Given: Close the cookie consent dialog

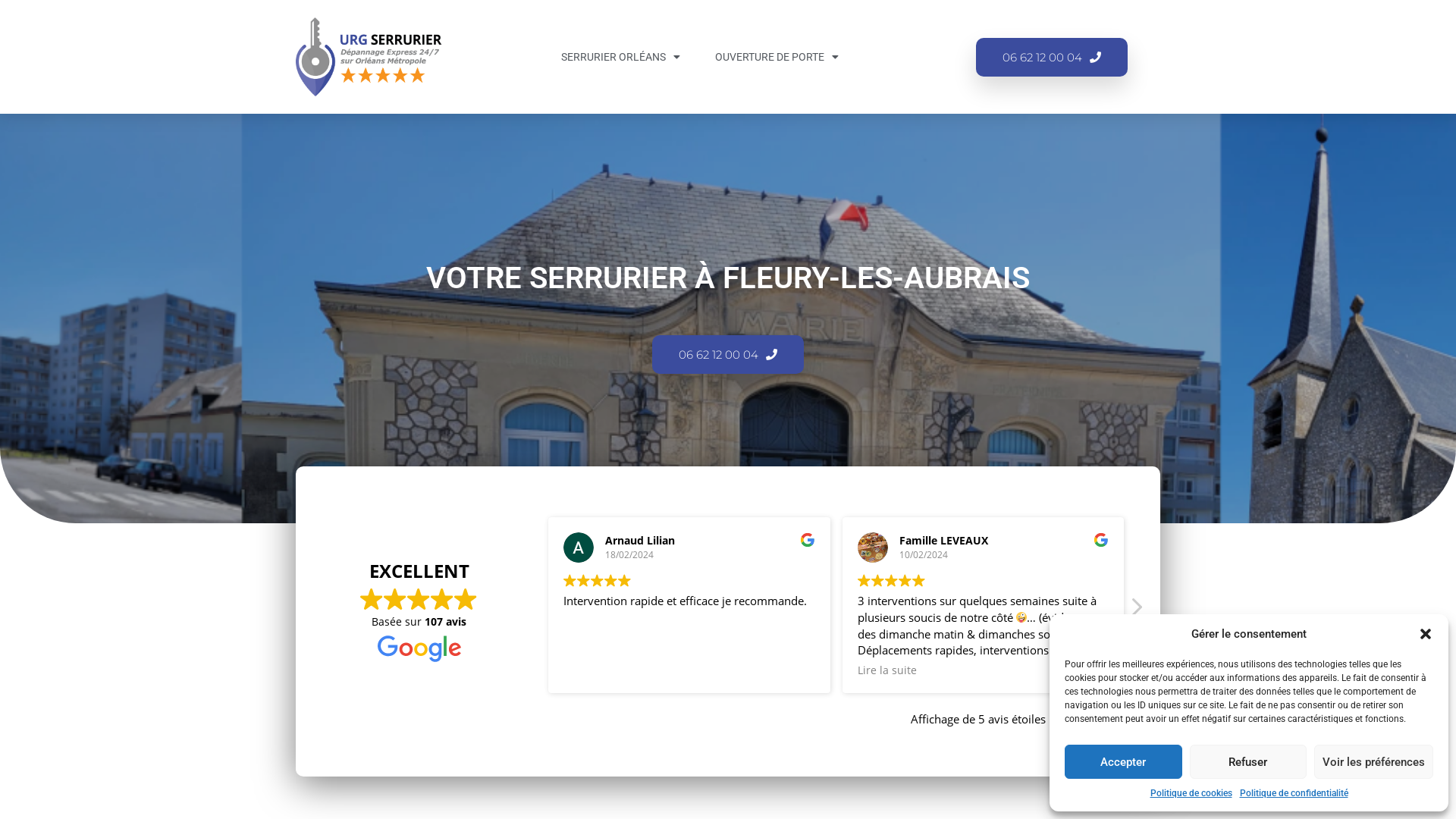Looking at the screenshot, I should [1426, 634].
